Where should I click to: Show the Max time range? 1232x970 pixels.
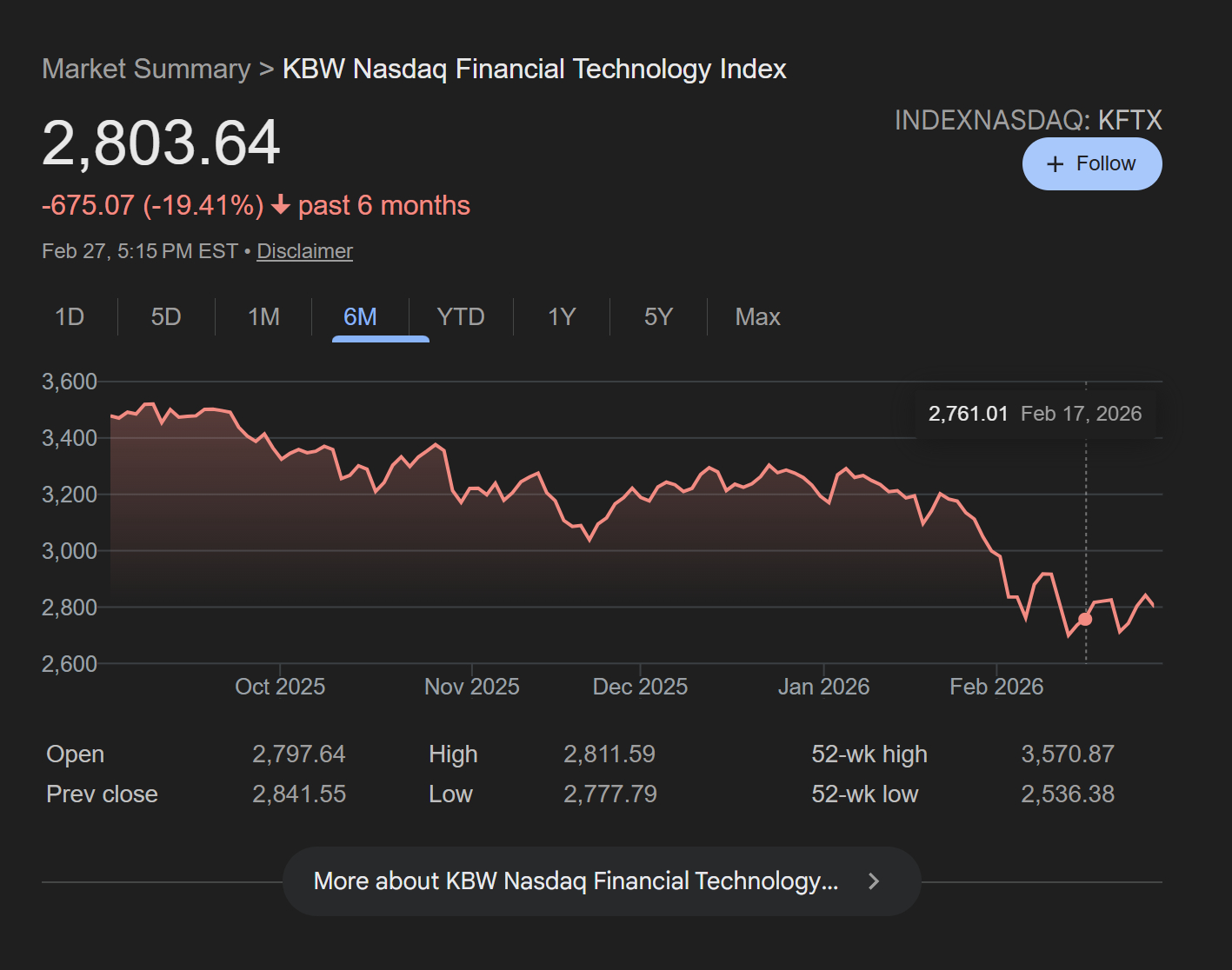coord(757,317)
